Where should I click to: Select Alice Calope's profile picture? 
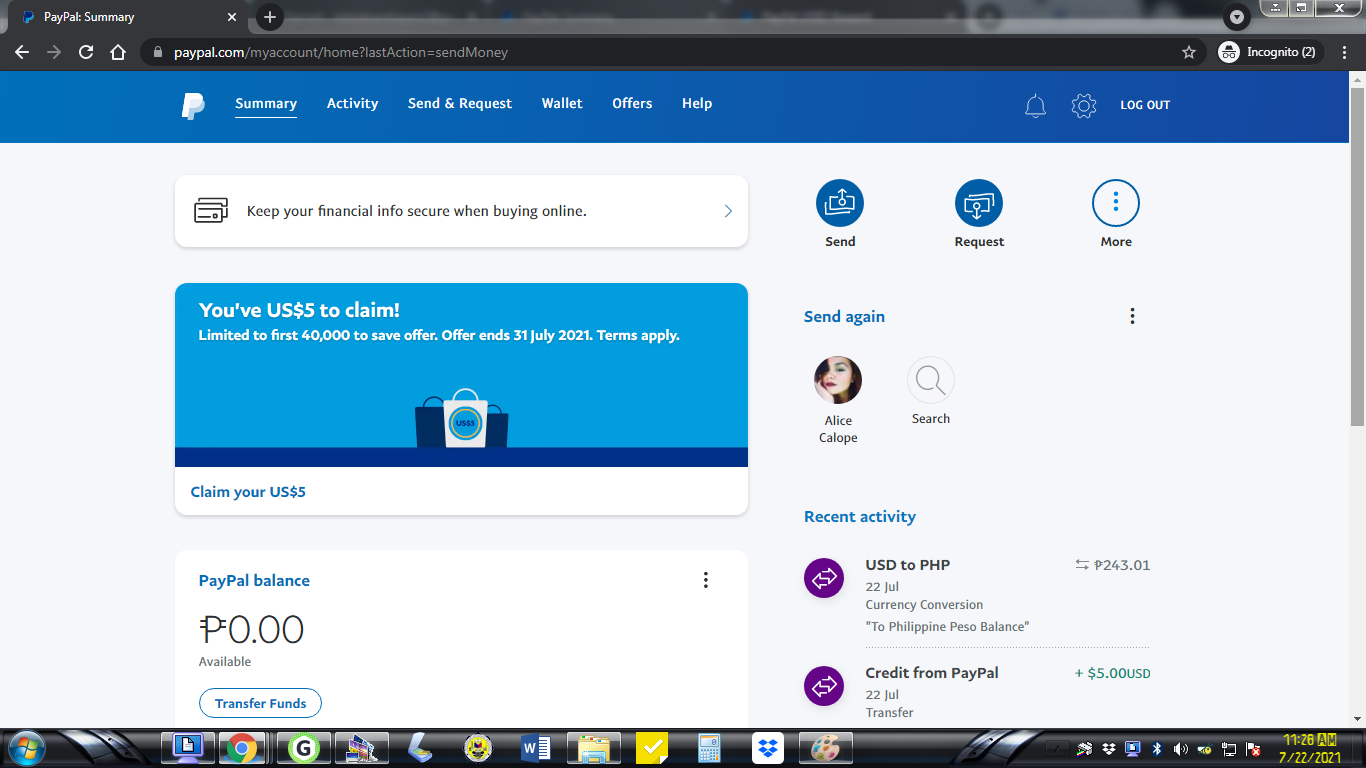838,380
